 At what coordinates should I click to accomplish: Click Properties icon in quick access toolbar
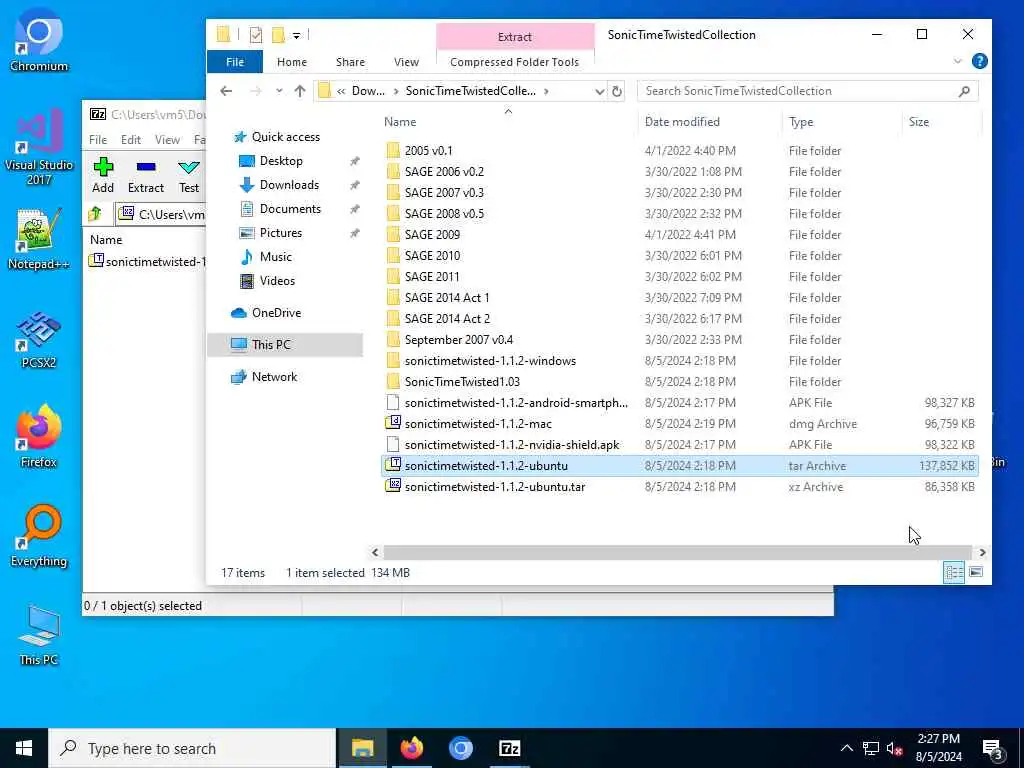pos(256,35)
